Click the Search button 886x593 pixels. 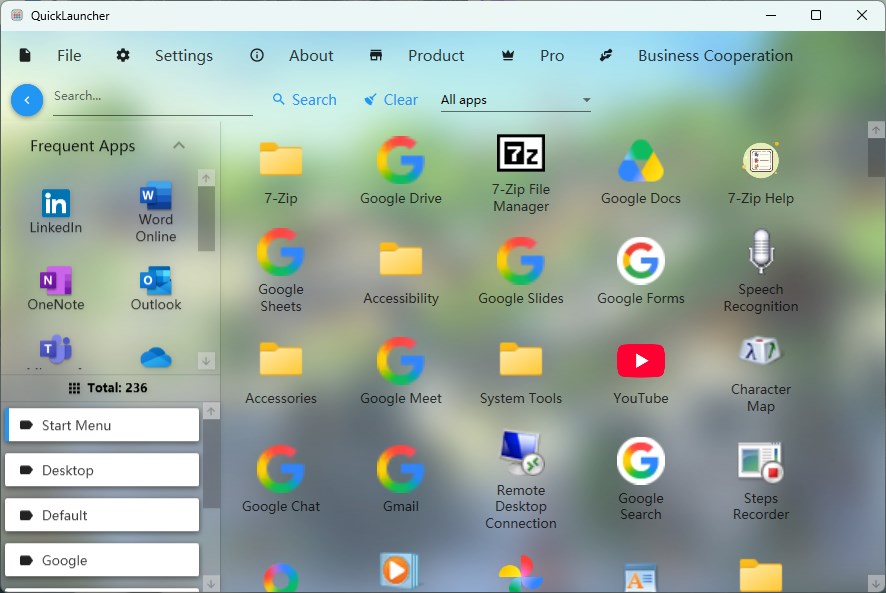[305, 100]
